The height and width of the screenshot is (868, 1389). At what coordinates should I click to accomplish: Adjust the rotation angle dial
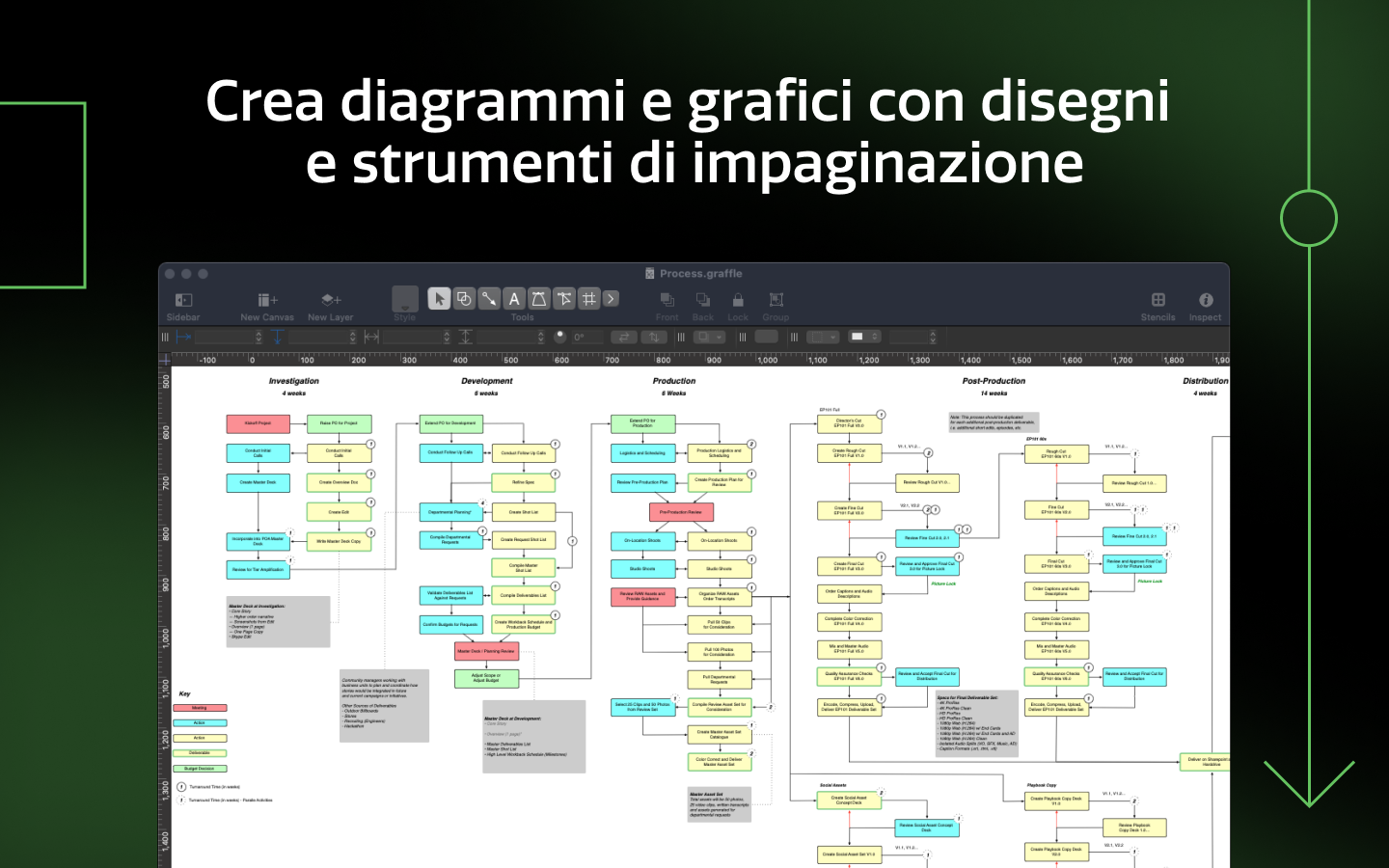tap(559, 337)
